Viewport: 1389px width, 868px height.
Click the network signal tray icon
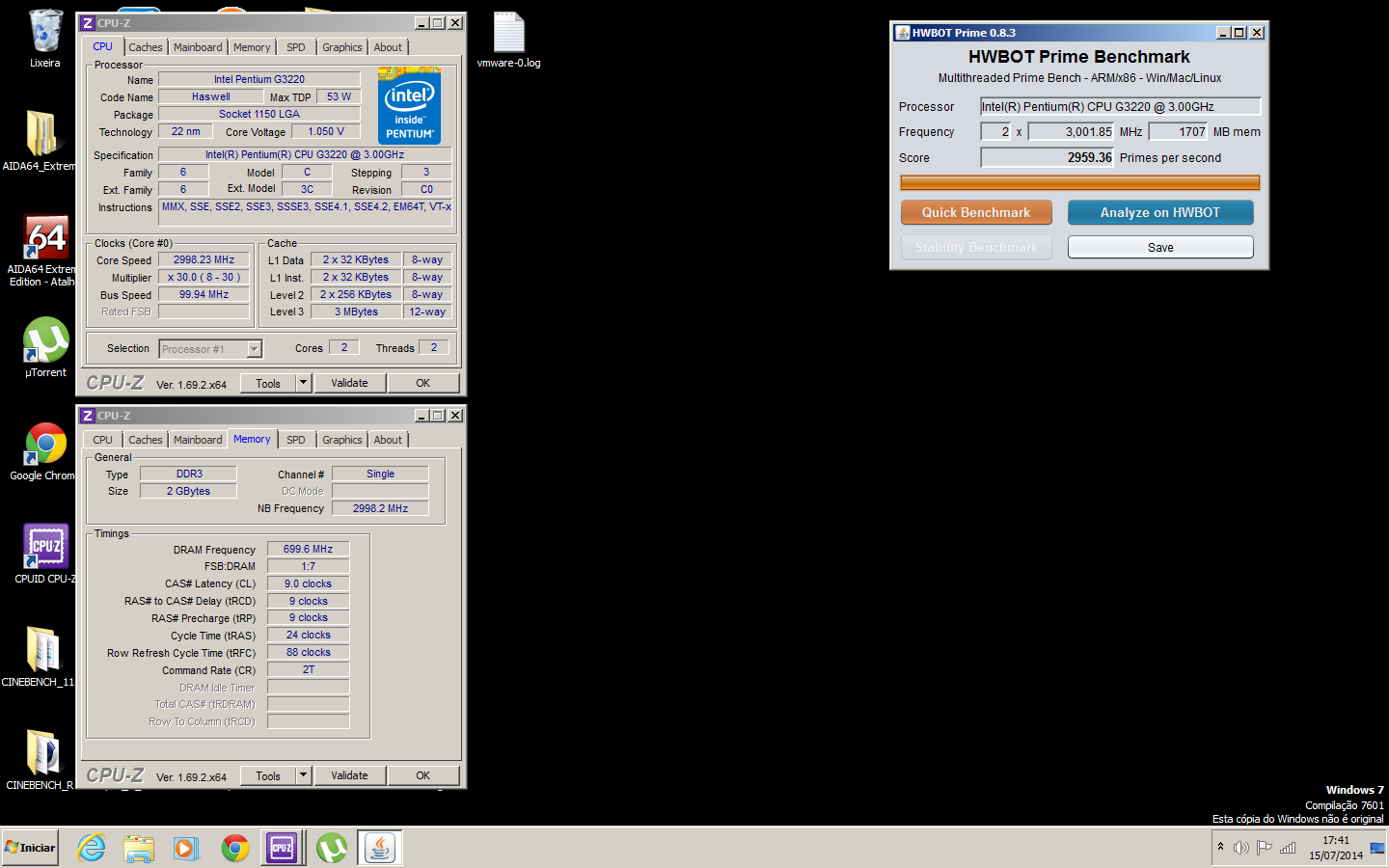click(x=1288, y=848)
